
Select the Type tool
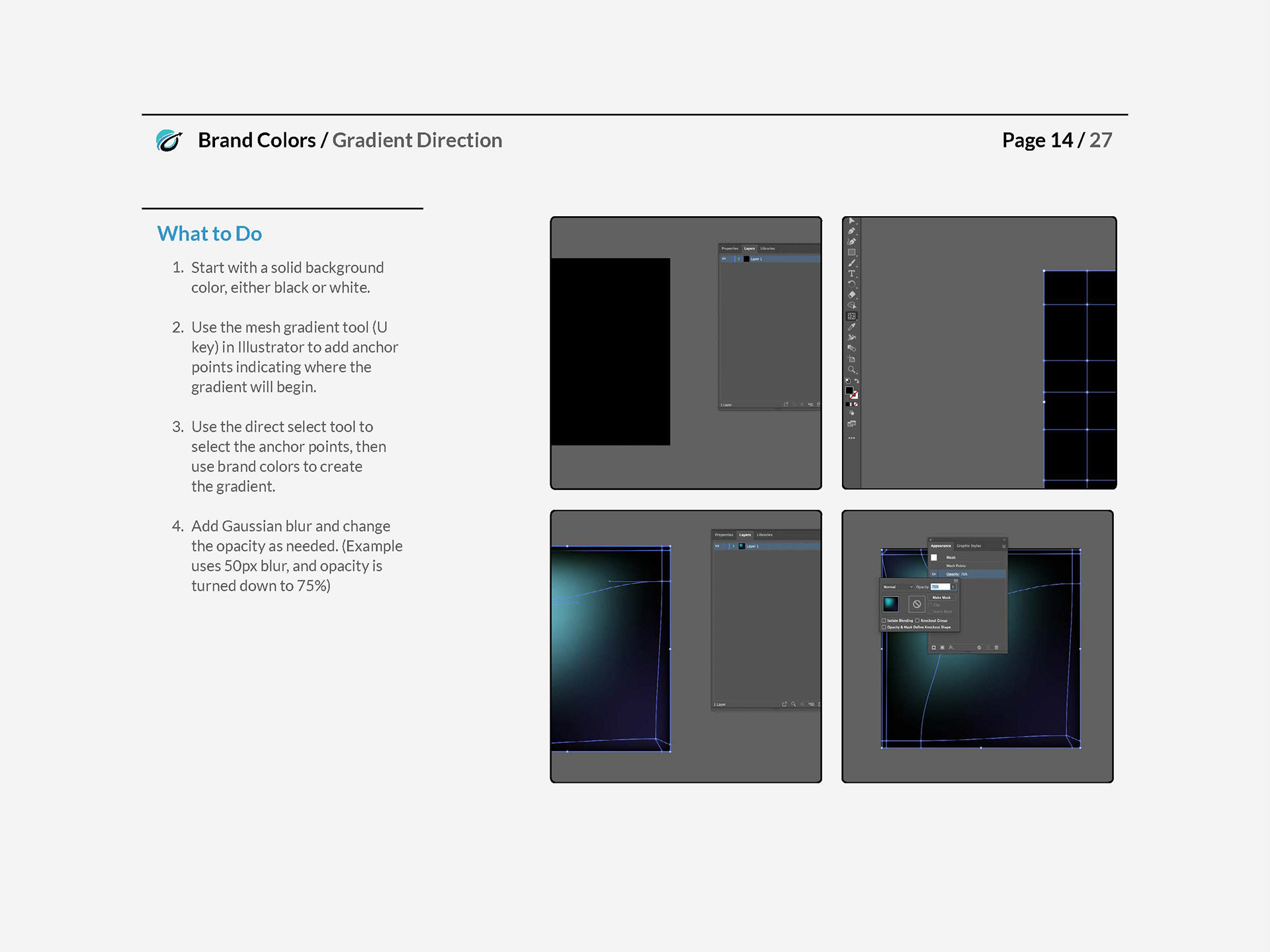[852, 273]
